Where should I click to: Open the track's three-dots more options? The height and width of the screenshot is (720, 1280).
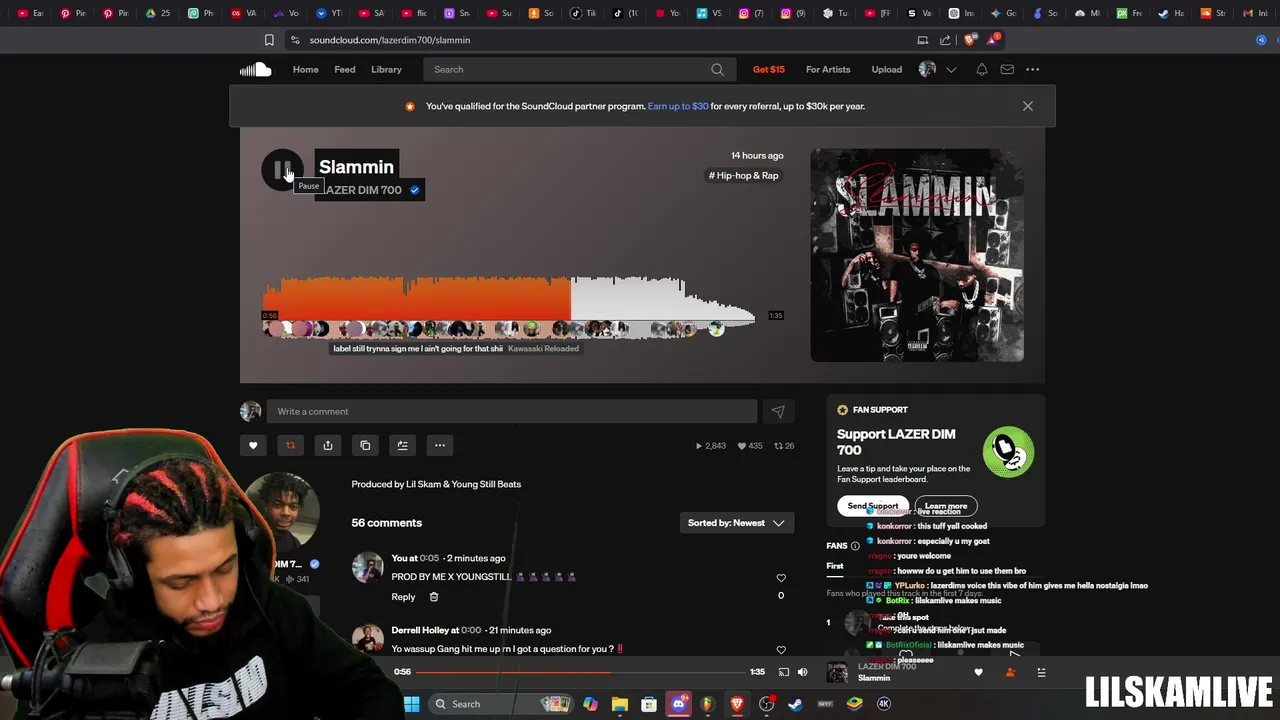tap(440, 445)
